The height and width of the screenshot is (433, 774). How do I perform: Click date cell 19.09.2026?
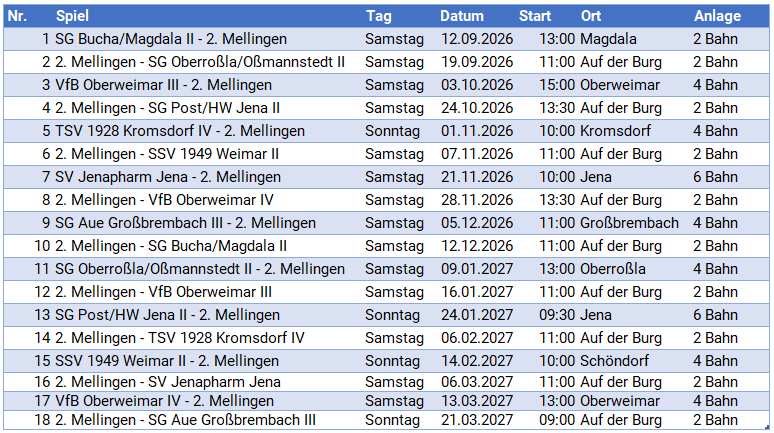coord(477,62)
